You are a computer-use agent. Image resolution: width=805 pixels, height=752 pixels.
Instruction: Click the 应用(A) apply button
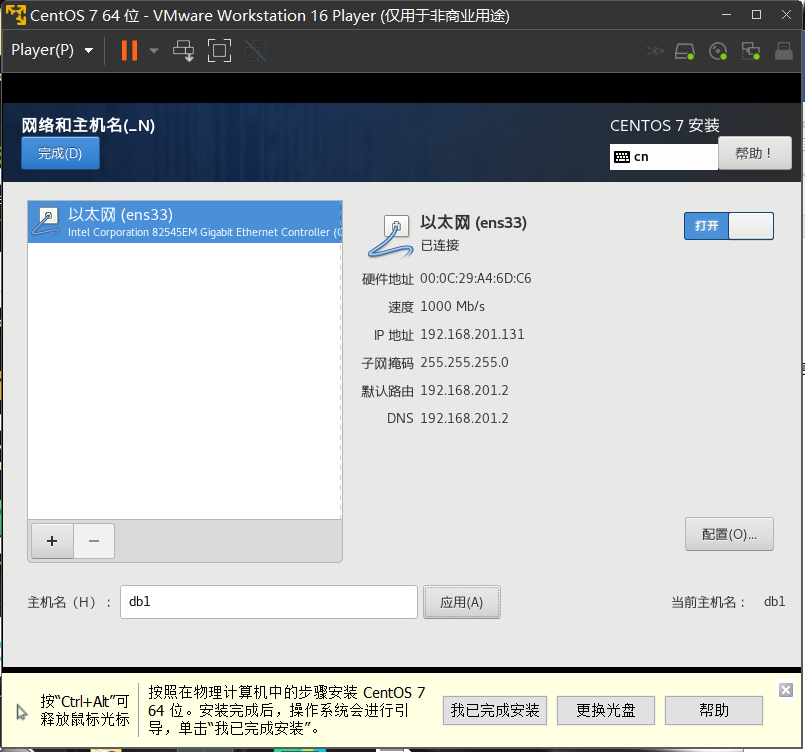coord(461,601)
